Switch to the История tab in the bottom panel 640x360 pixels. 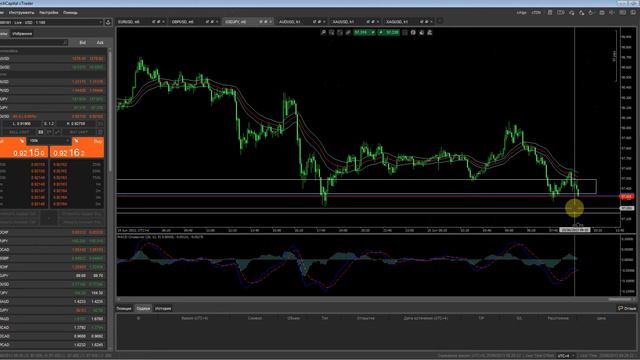pyautogui.click(x=163, y=309)
